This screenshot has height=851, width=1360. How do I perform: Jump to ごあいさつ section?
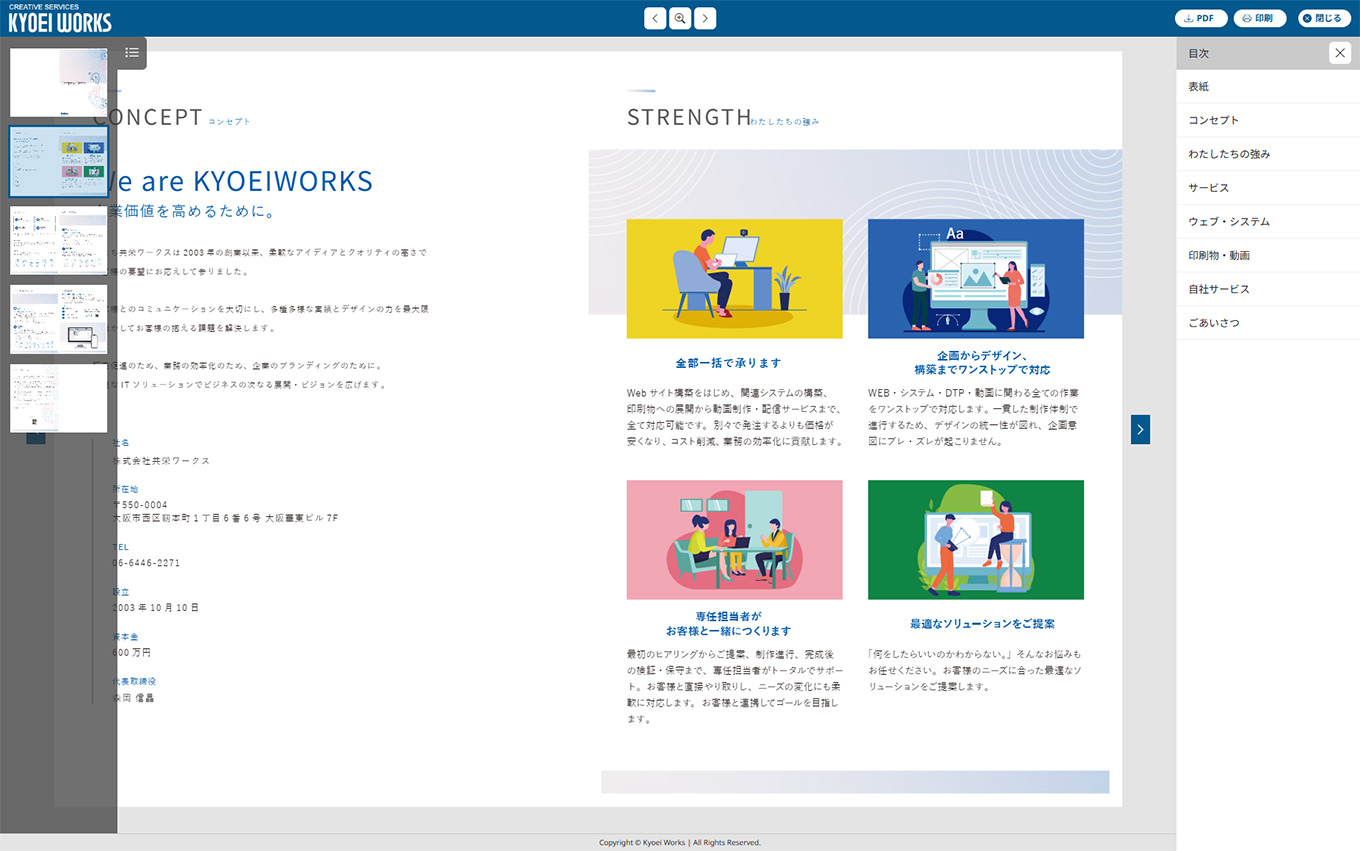pyautogui.click(x=1268, y=323)
